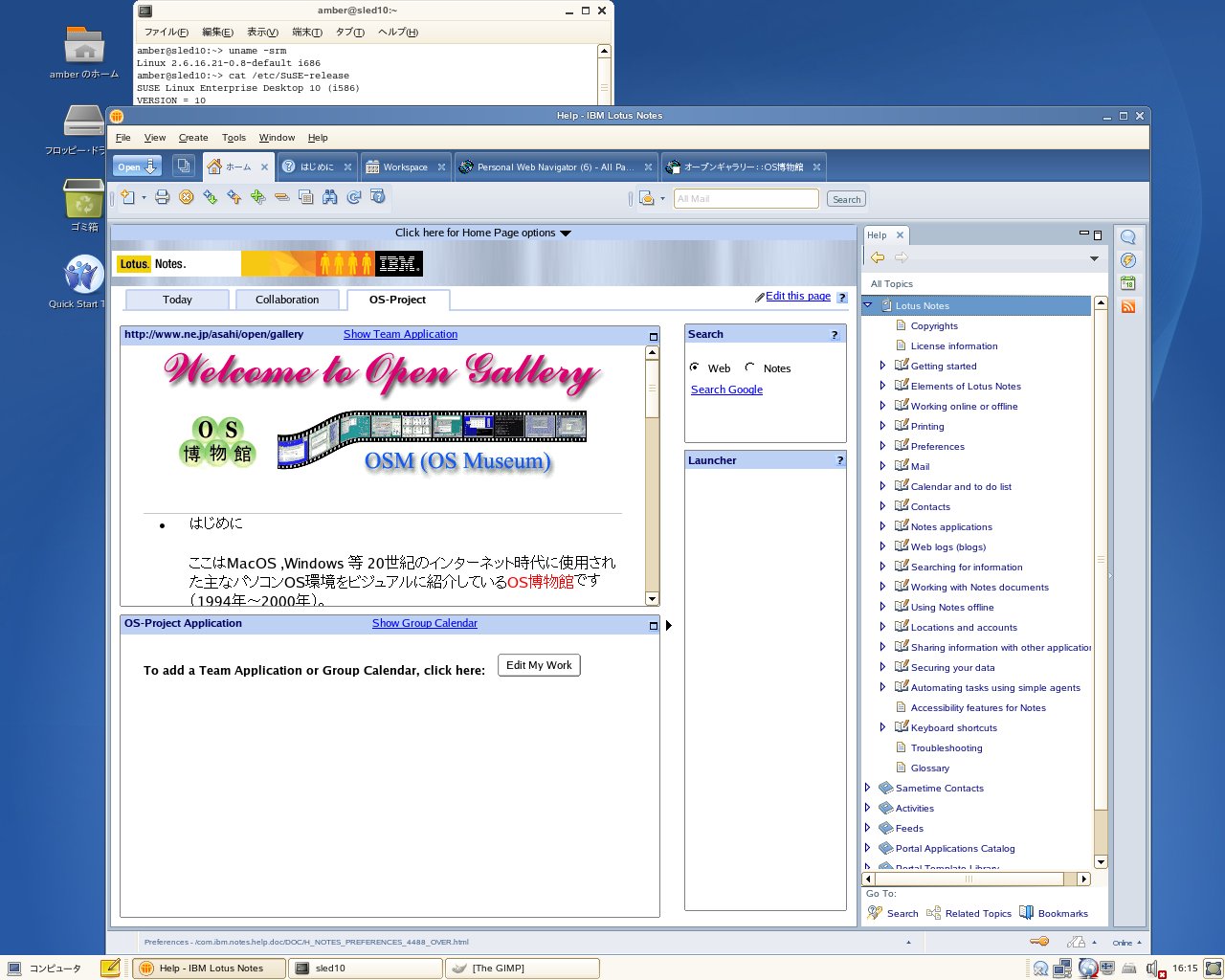Viewport: 1225px width, 980px height.
Task: Click the Help back arrow icon
Action: tap(878, 257)
